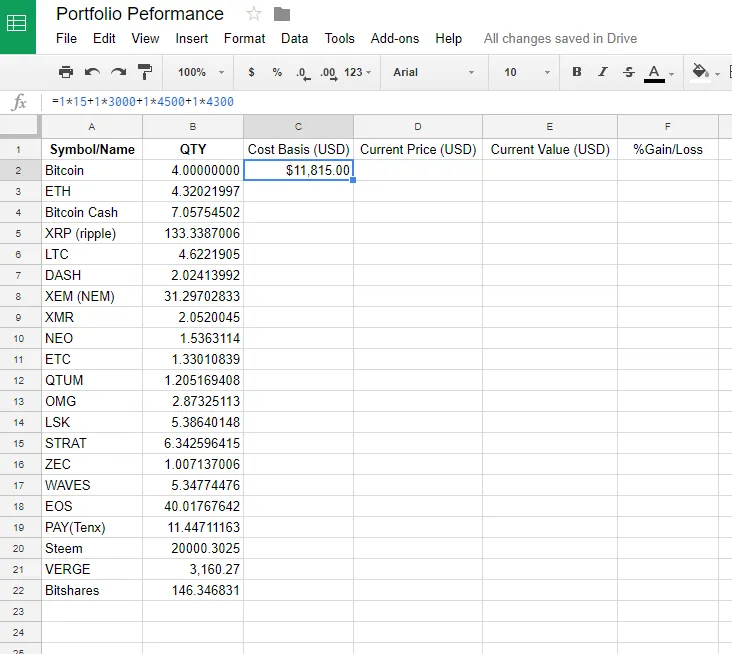Screen dimensions: 732x654
Task: Toggle Italic formatting
Action: coord(603,72)
